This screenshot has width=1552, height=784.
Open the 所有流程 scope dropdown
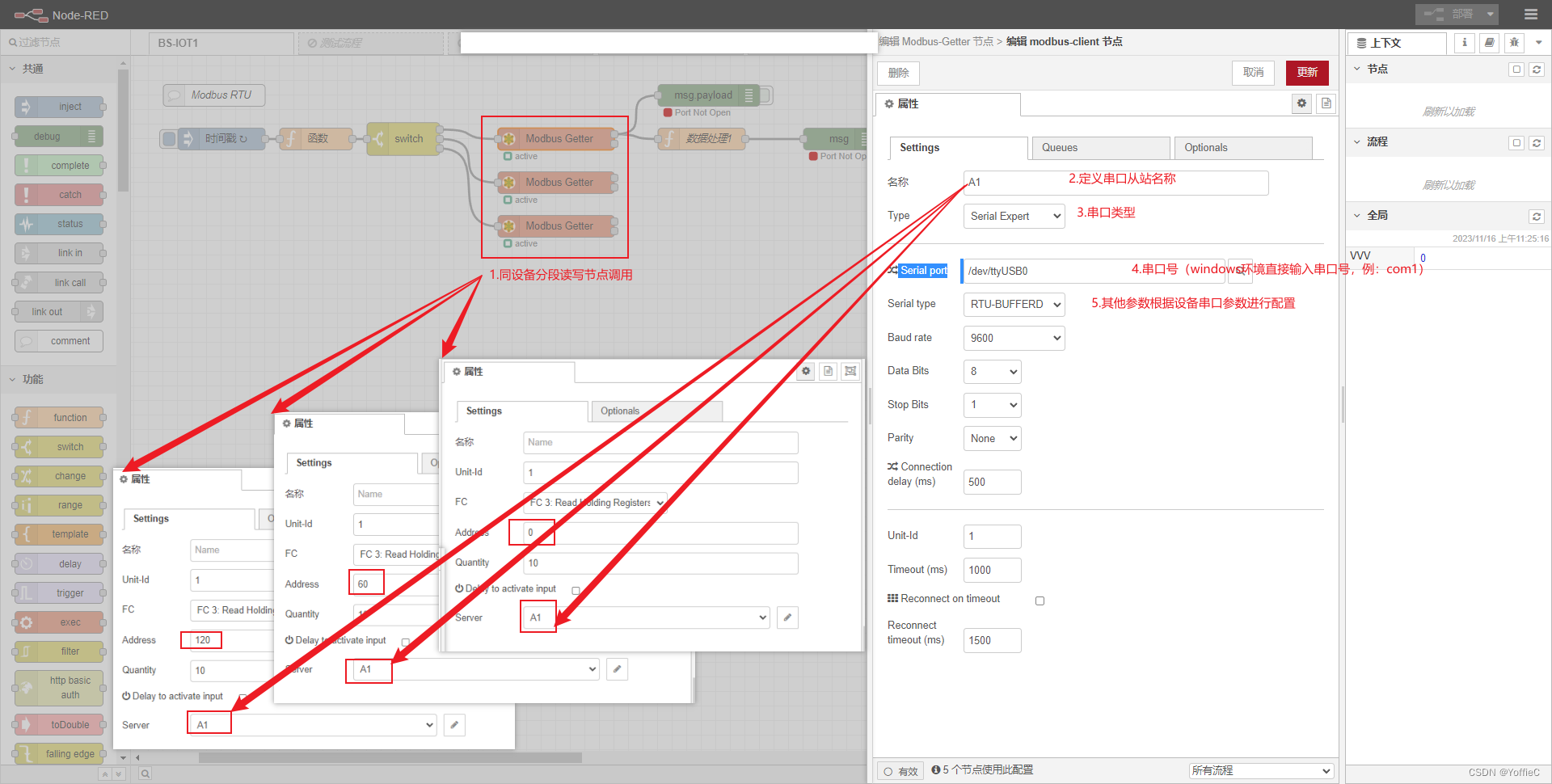pyautogui.click(x=1260, y=771)
